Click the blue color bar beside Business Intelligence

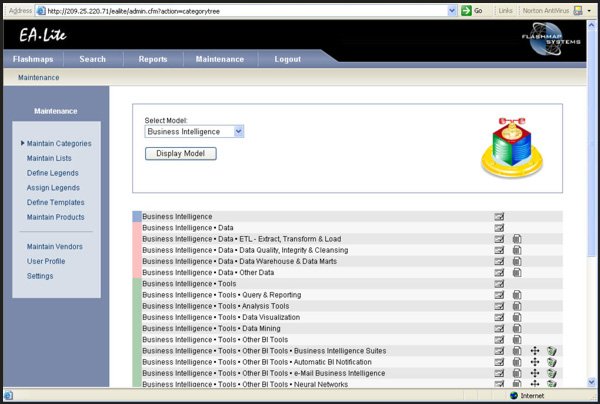coord(136,217)
